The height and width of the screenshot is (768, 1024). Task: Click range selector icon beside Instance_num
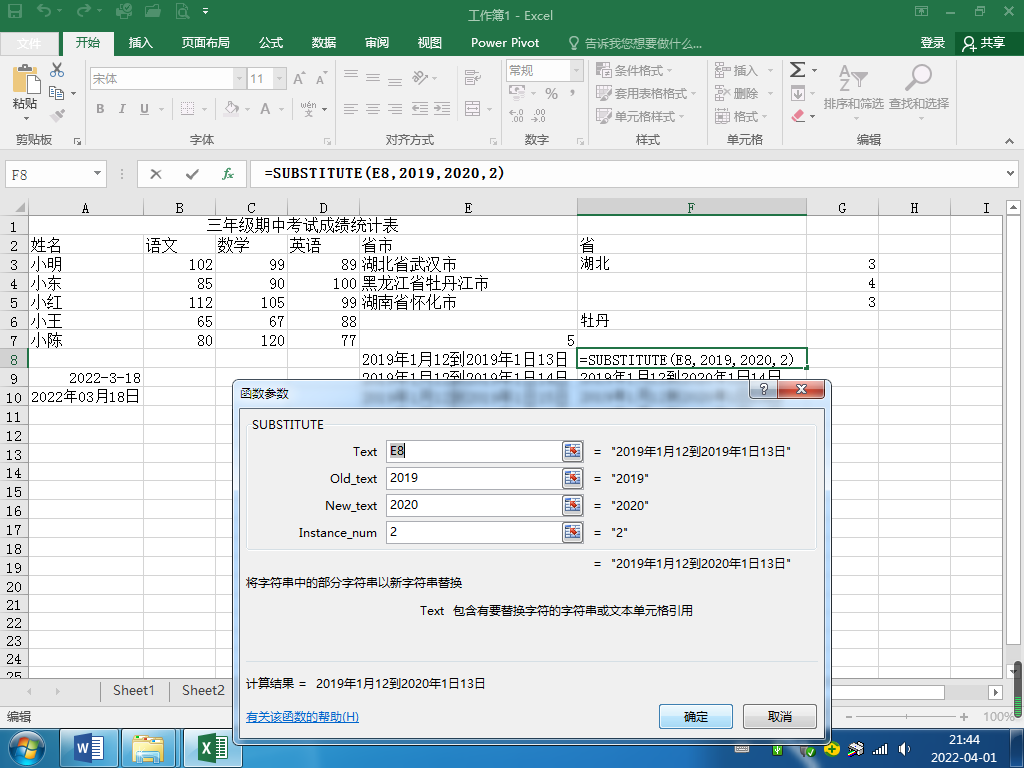coord(573,532)
